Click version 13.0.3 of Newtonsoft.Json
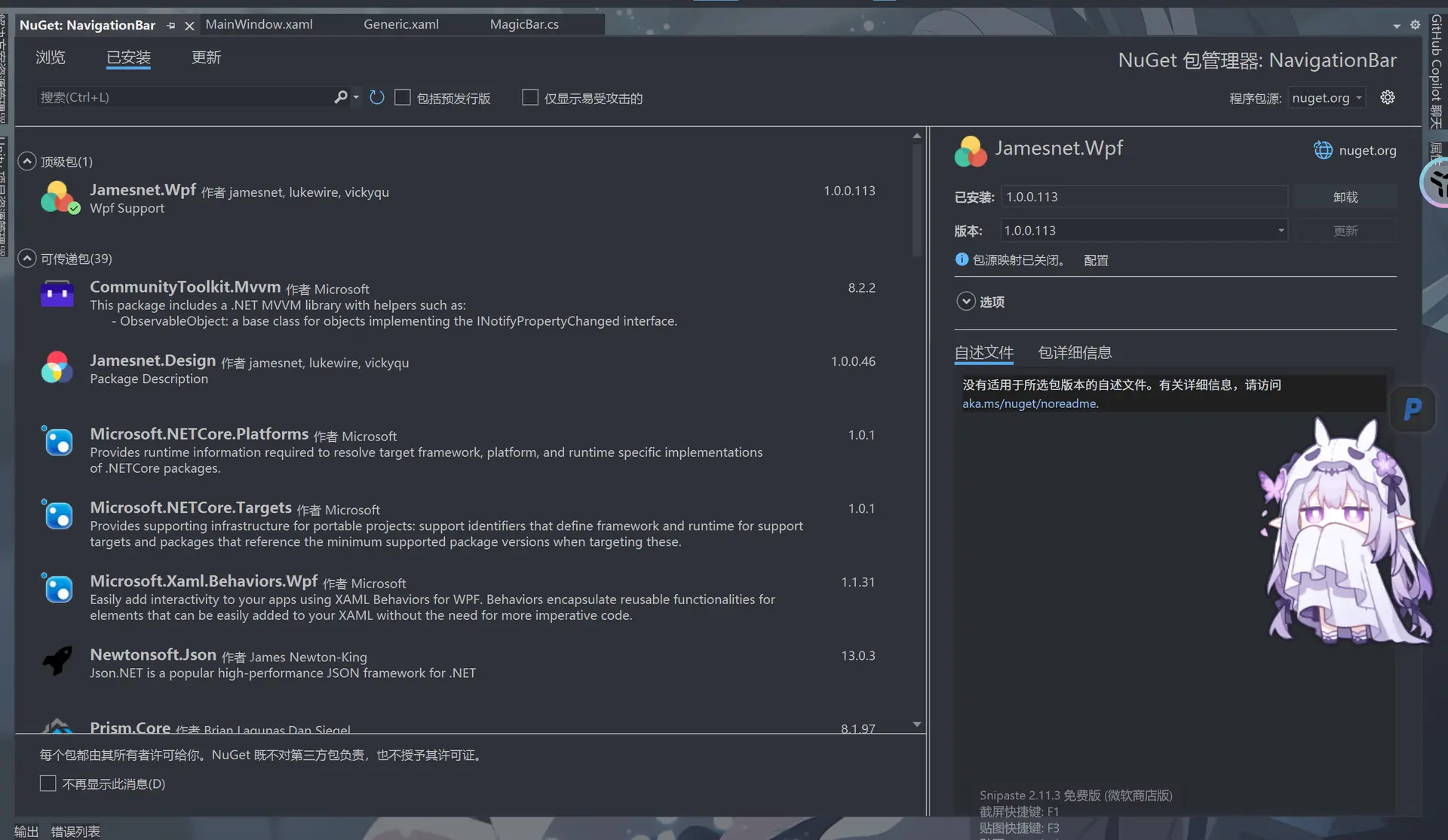The width and height of the screenshot is (1448, 840). click(x=858, y=655)
